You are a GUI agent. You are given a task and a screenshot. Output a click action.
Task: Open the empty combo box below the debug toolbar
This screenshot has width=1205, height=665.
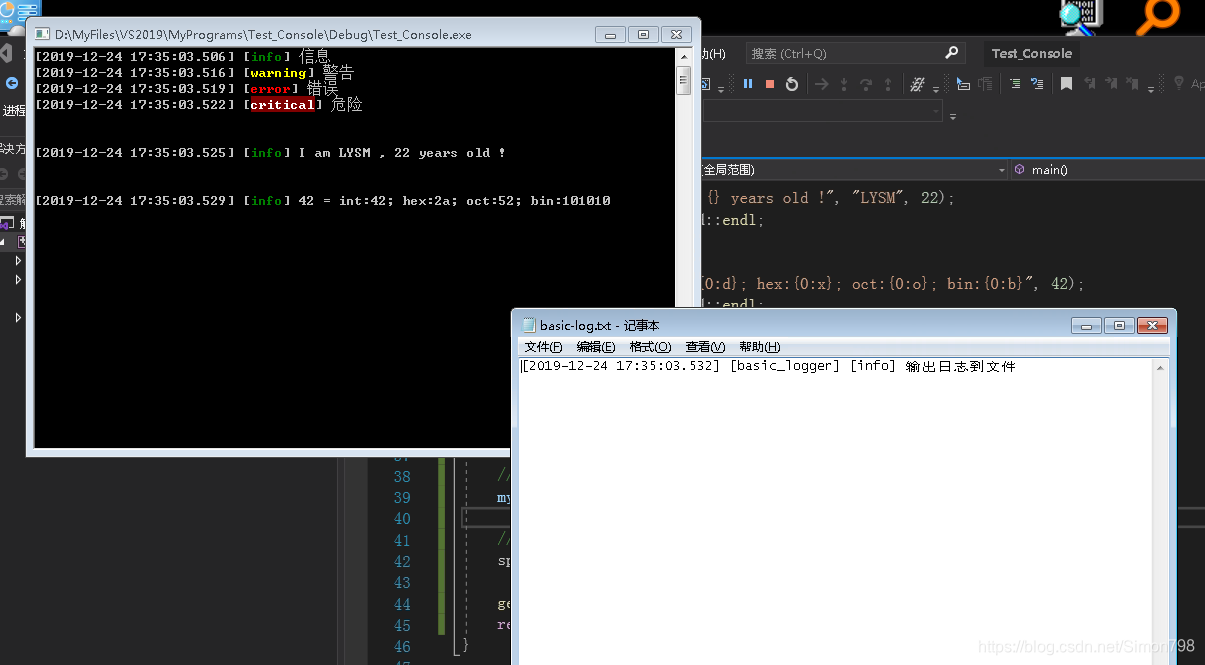(x=822, y=112)
